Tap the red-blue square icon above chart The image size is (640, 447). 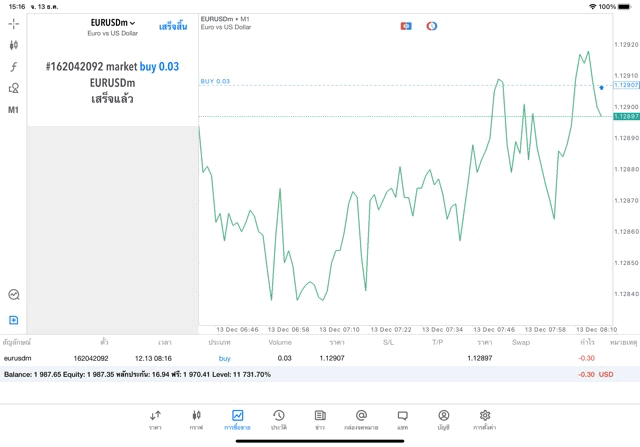point(406,25)
